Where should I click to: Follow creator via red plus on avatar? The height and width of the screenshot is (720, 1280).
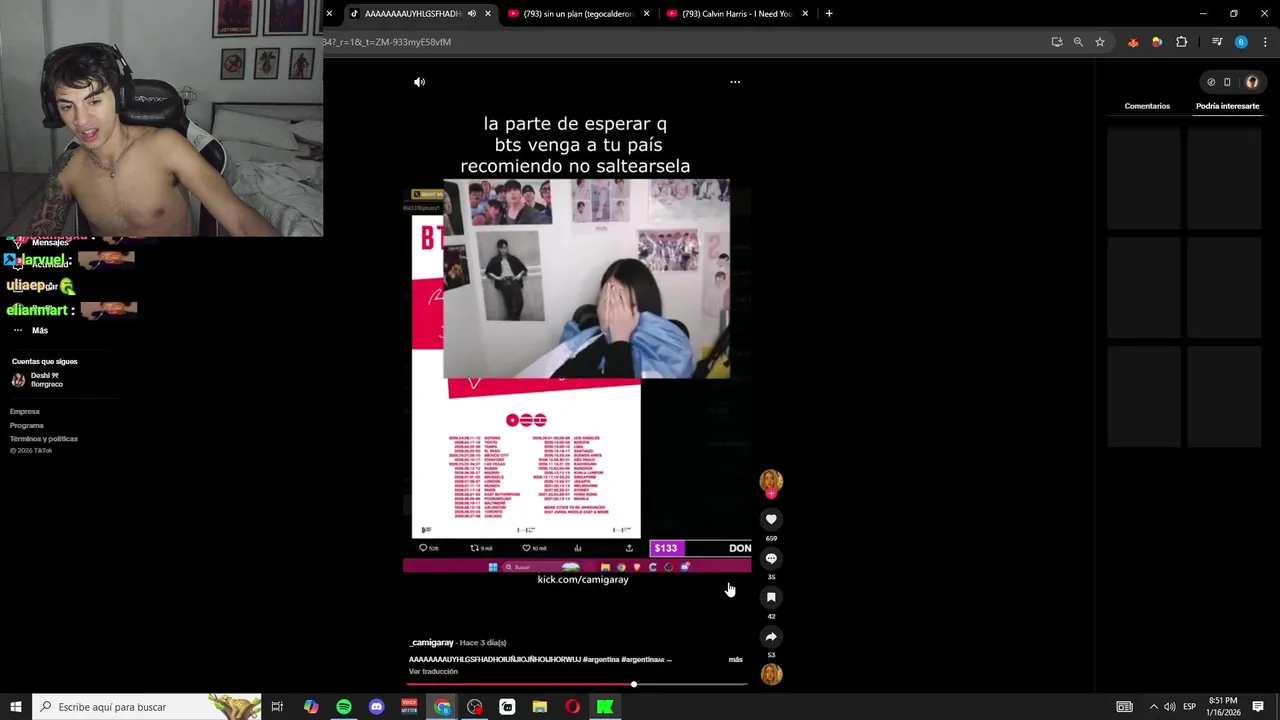[x=771, y=494]
